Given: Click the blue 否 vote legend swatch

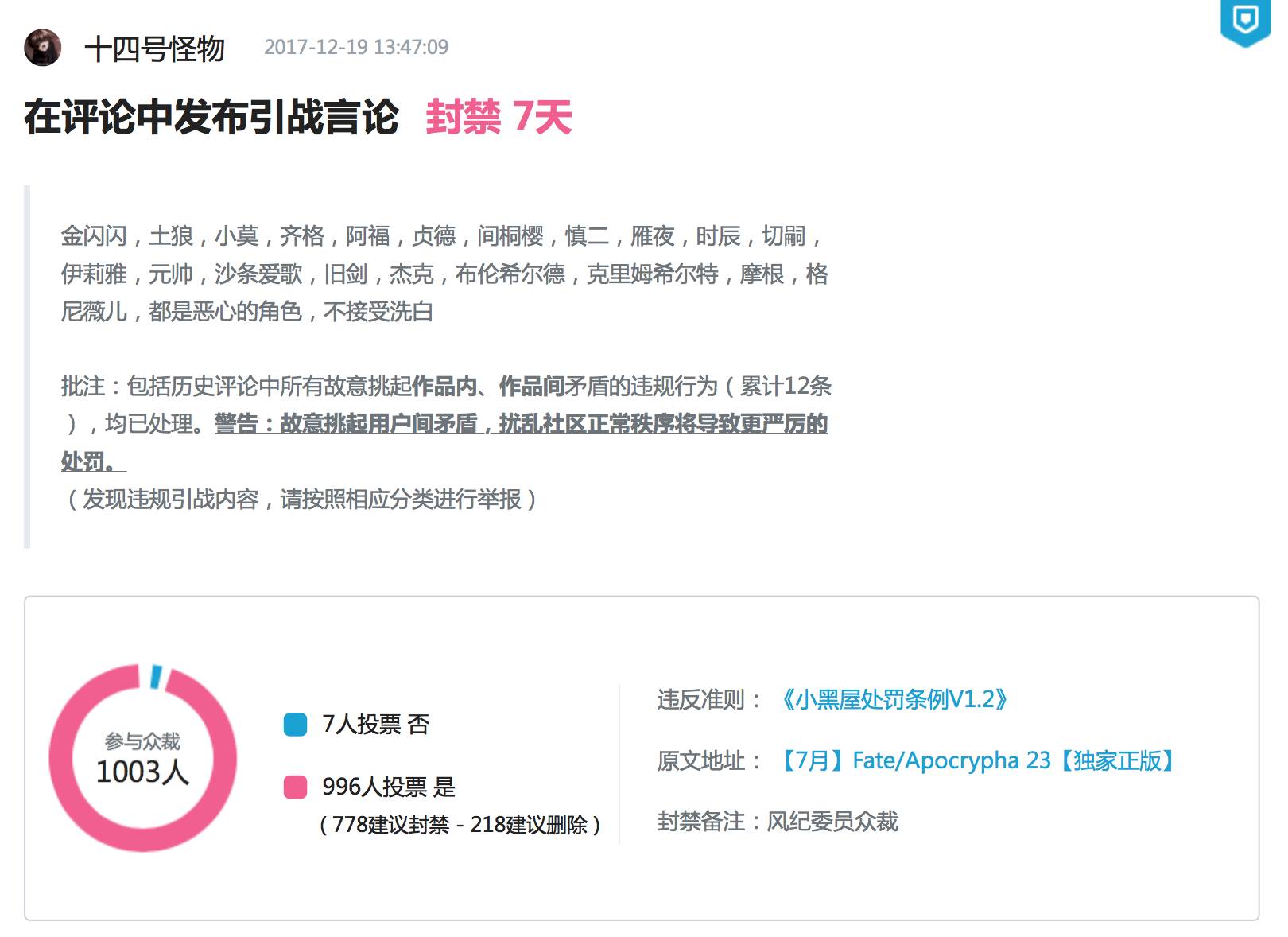Looking at the screenshot, I should click(x=295, y=725).
